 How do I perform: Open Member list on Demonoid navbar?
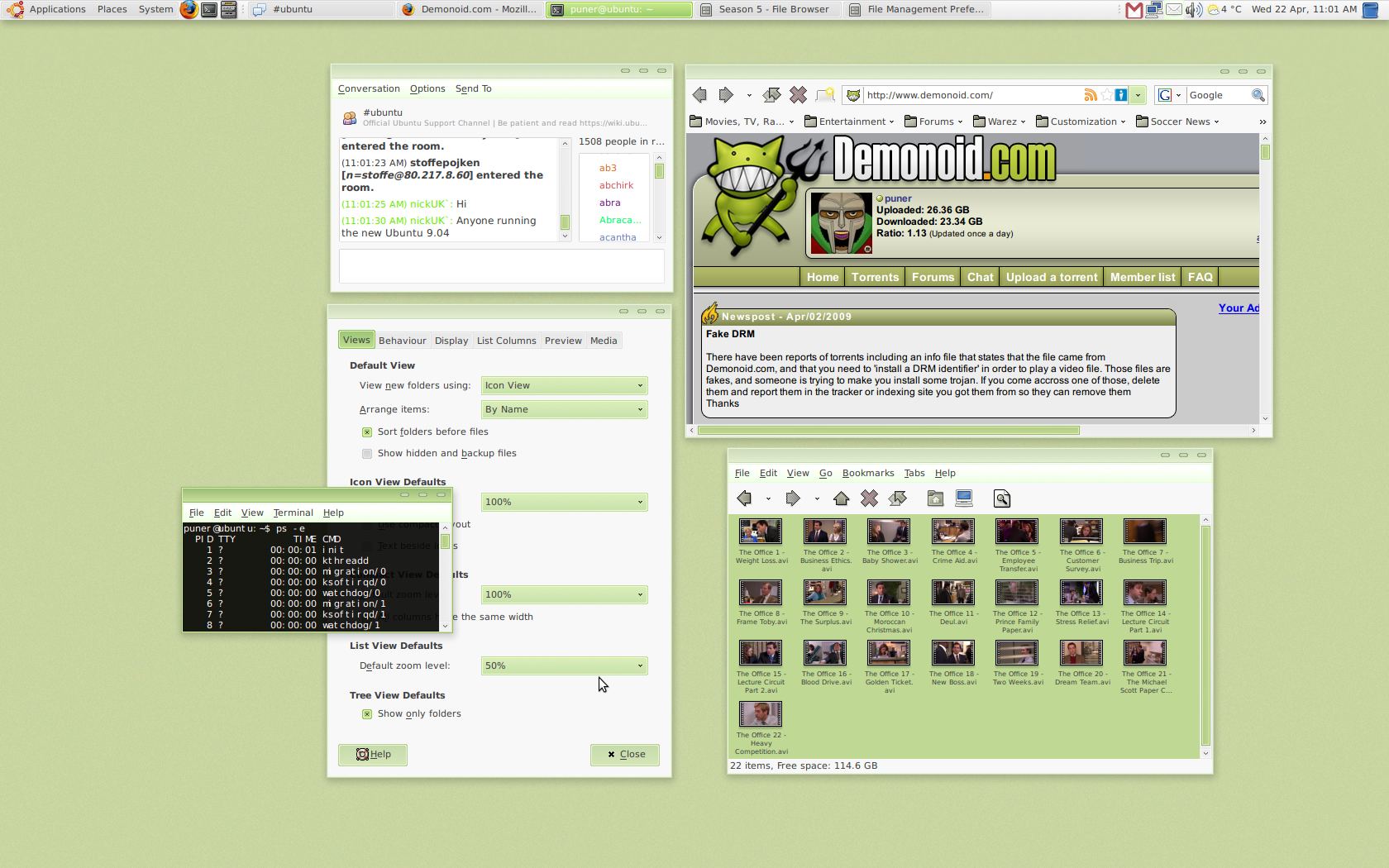pyautogui.click(x=1143, y=278)
